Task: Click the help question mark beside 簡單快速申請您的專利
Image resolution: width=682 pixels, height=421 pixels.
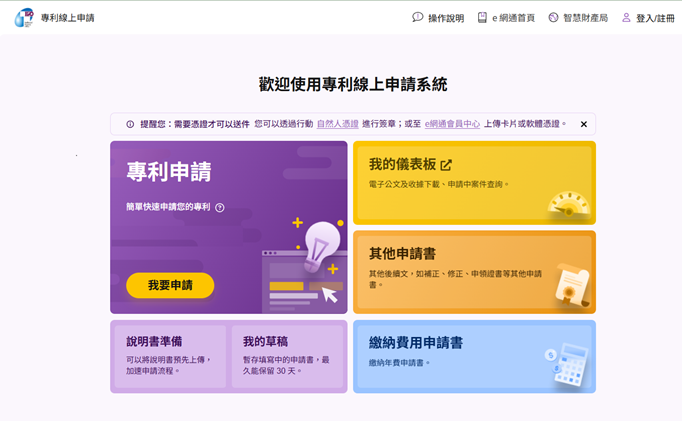Action: [x=220, y=208]
